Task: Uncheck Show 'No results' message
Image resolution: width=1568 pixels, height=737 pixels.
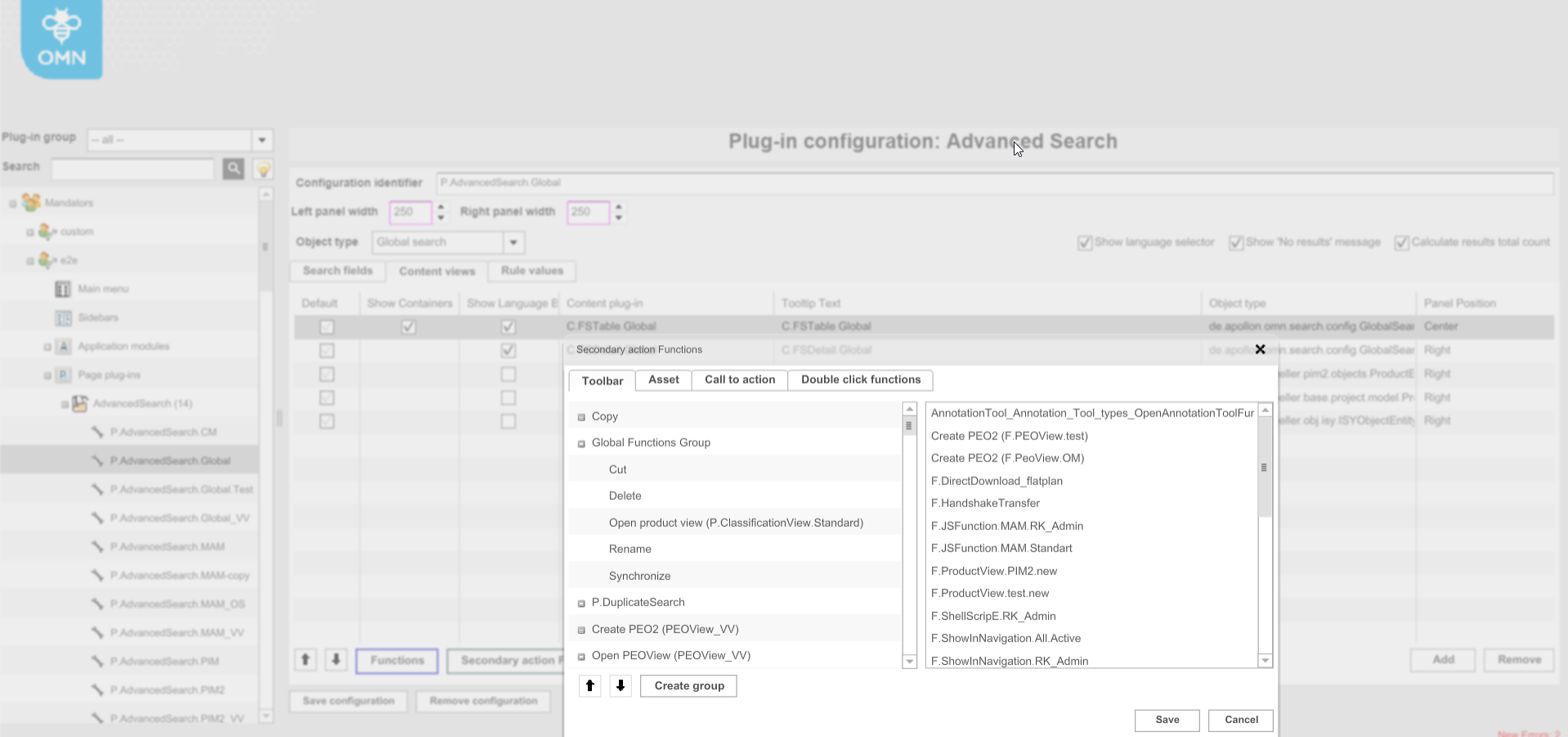Action: pyautogui.click(x=1236, y=242)
